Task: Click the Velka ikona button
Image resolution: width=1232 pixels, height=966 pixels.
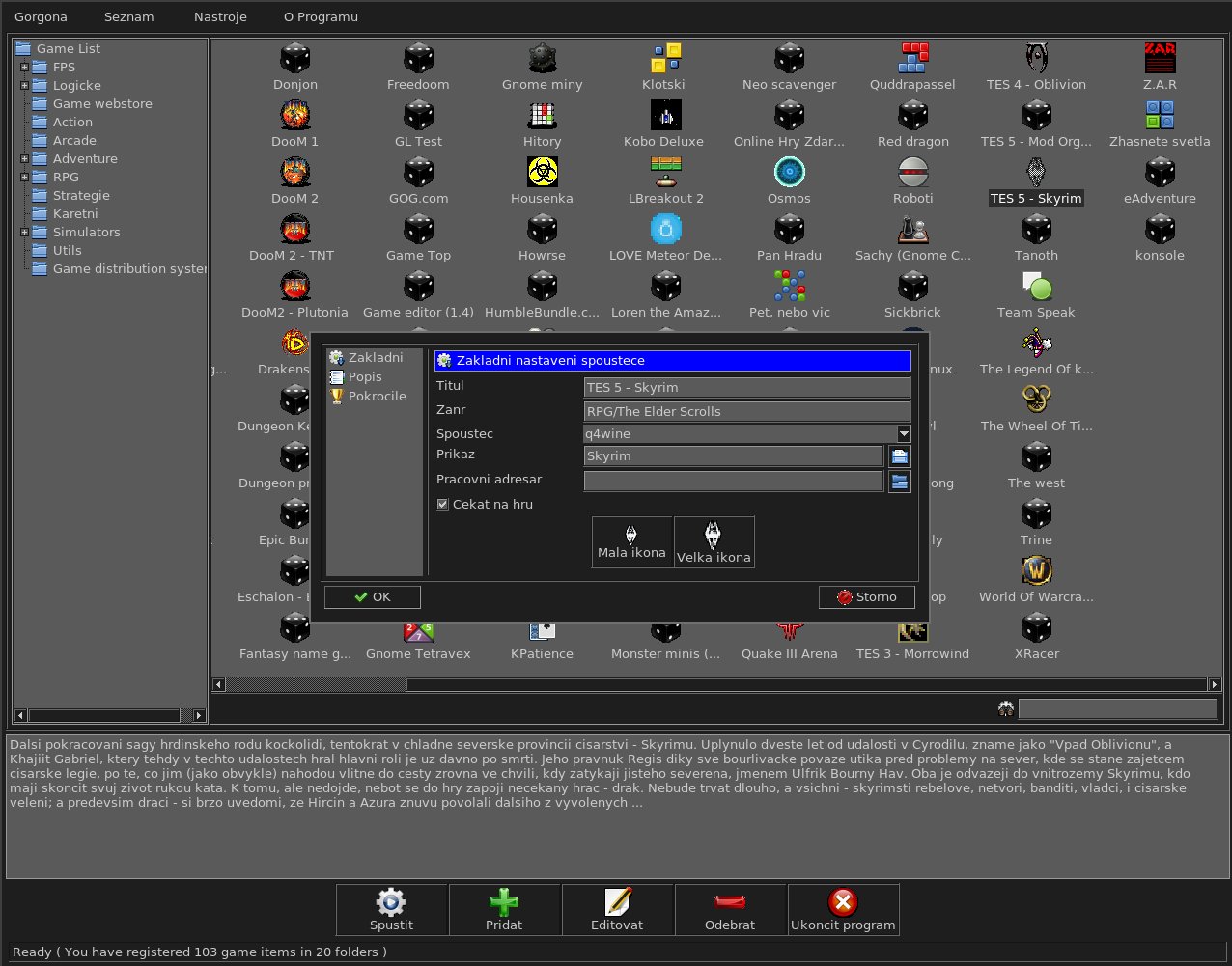Action: click(x=714, y=541)
